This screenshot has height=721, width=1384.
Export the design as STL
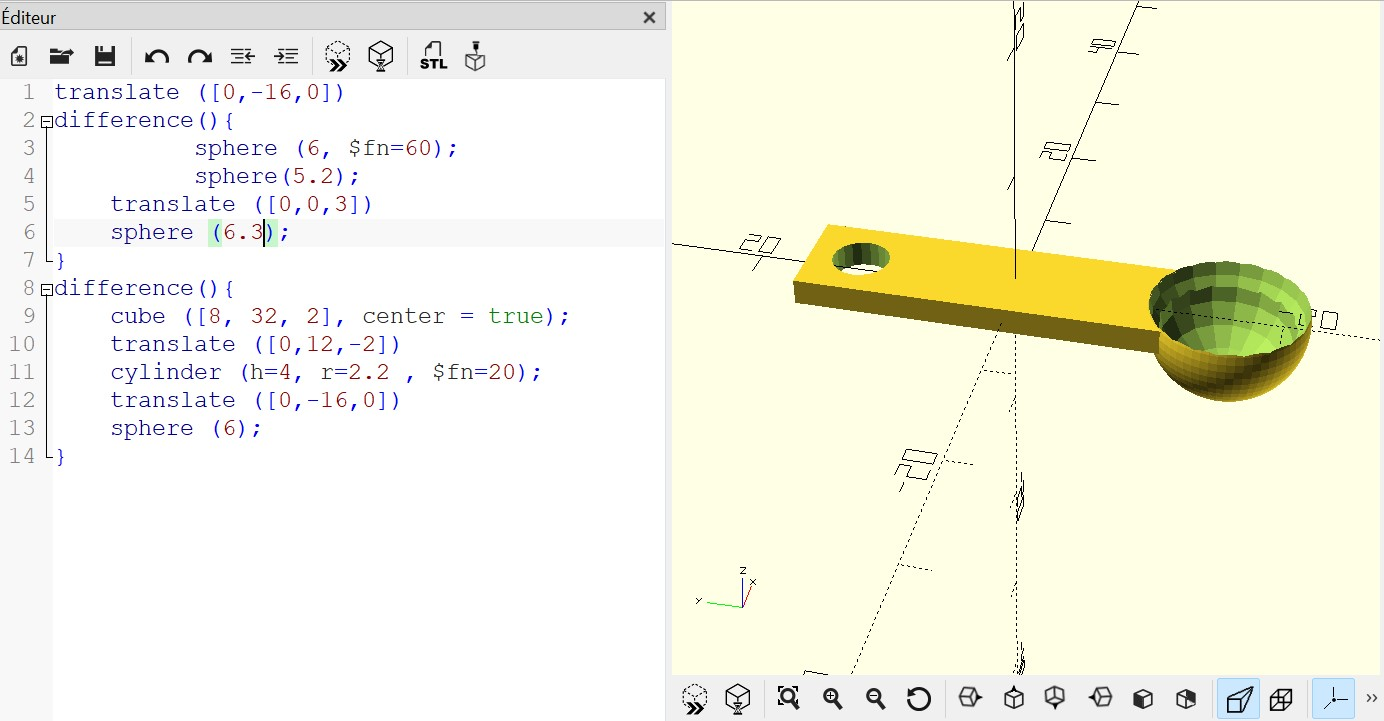[433, 56]
